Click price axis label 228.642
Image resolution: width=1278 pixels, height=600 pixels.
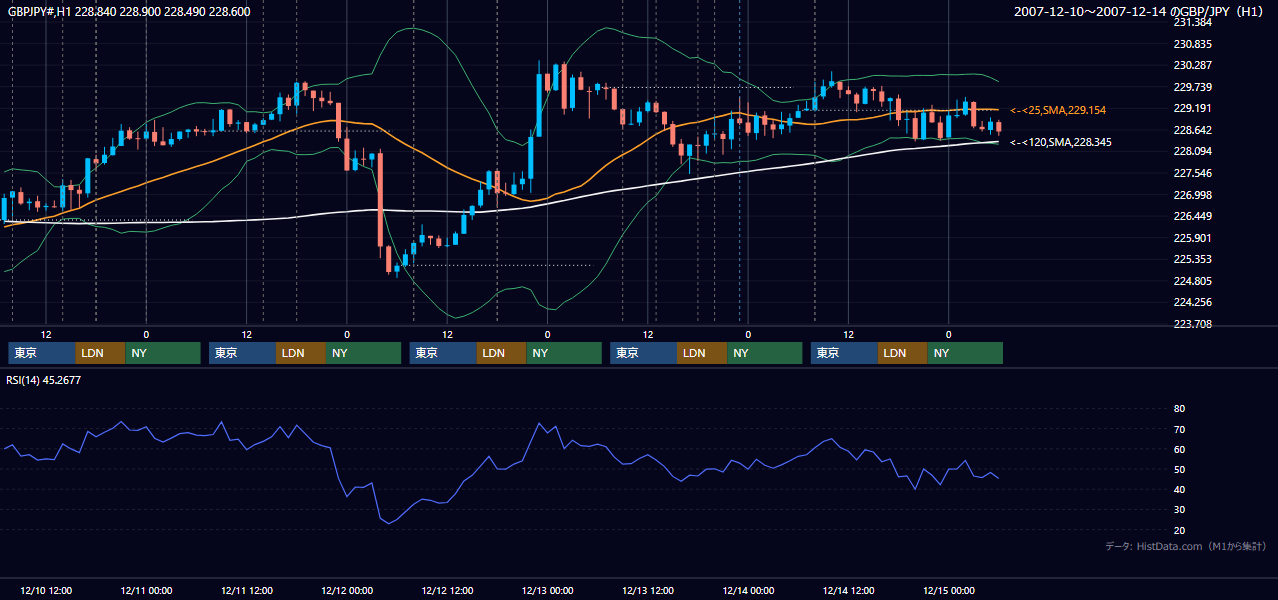pos(1193,130)
